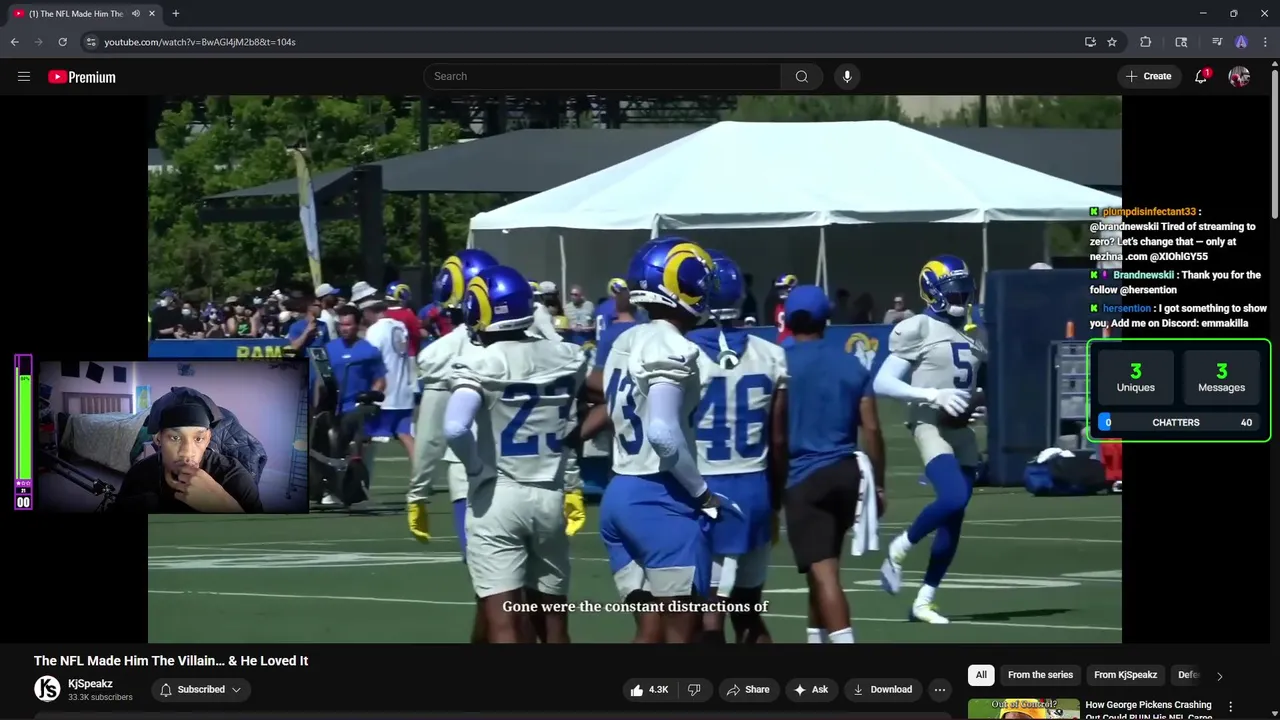Select the All filter chip
The height and width of the screenshot is (720, 1280).
[x=981, y=675]
